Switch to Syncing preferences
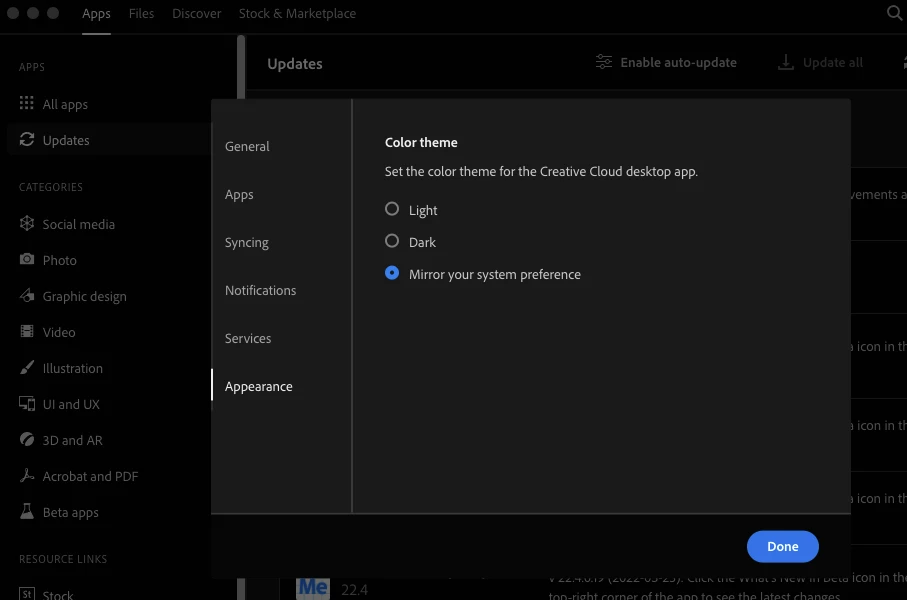Image resolution: width=907 pixels, height=600 pixels. pyautogui.click(x=246, y=242)
